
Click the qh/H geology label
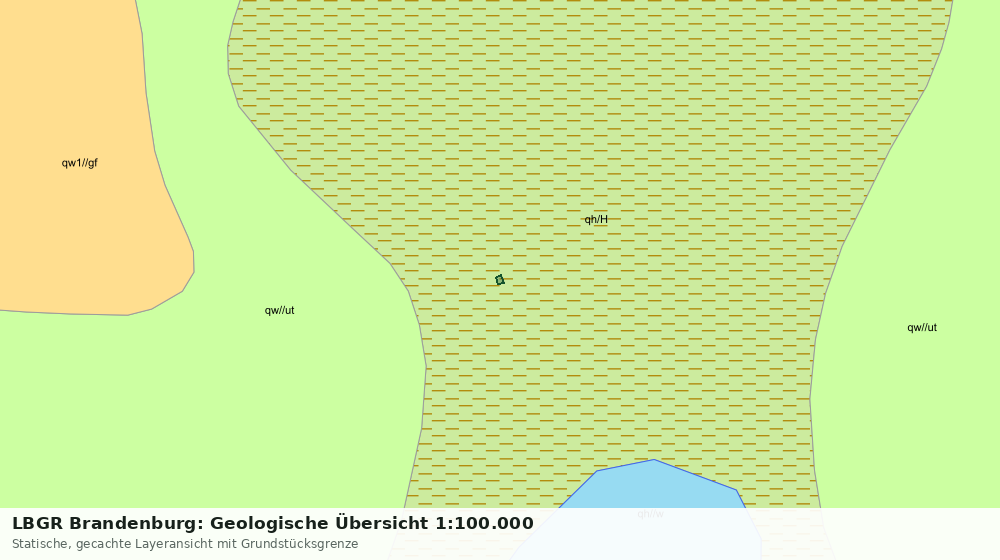pyautogui.click(x=596, y=219)
